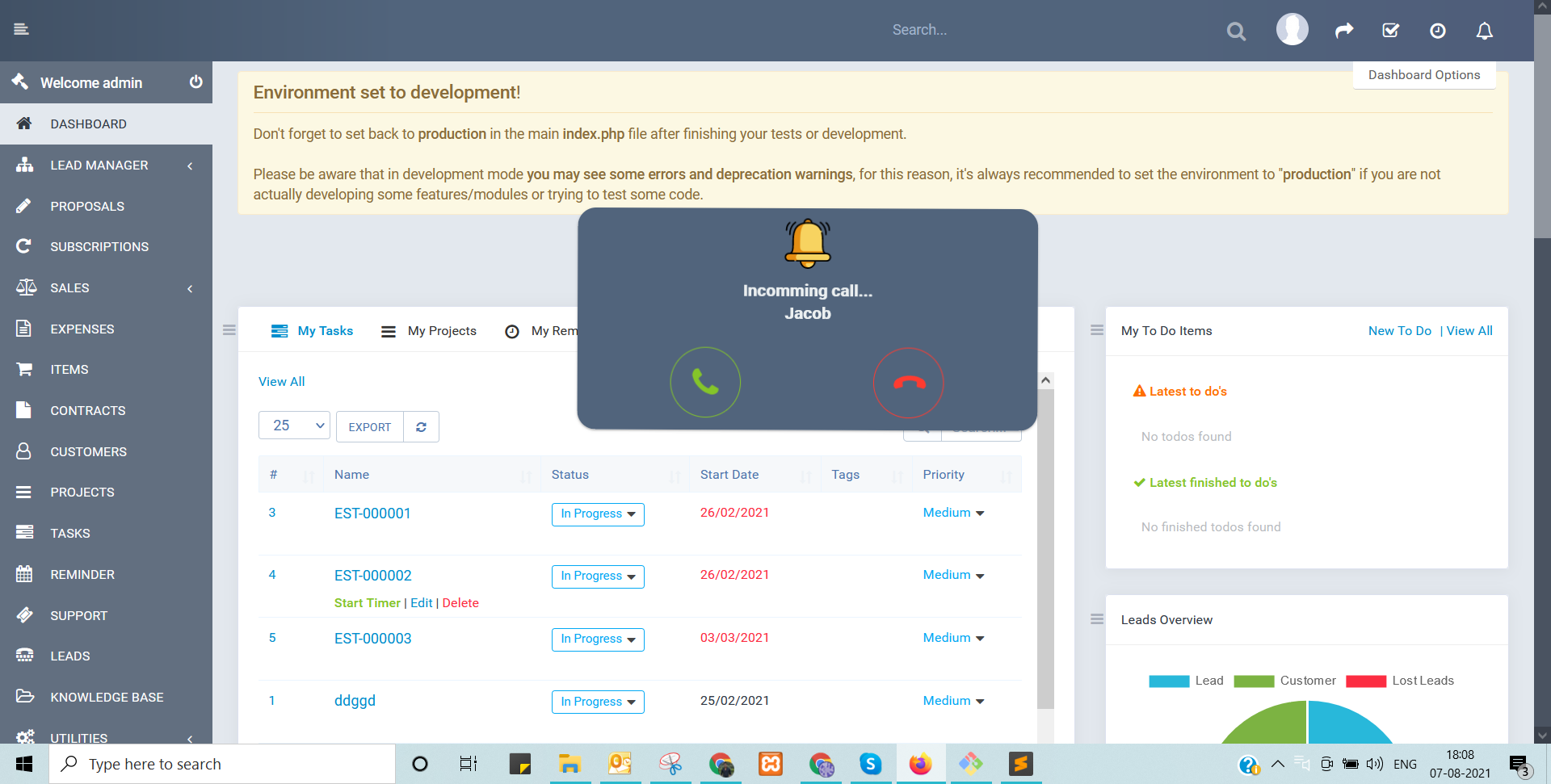The image size is (1551, 784).
Task: Switch to the My Projects tab
Action: pyautogui.click(x=441, y=330)
